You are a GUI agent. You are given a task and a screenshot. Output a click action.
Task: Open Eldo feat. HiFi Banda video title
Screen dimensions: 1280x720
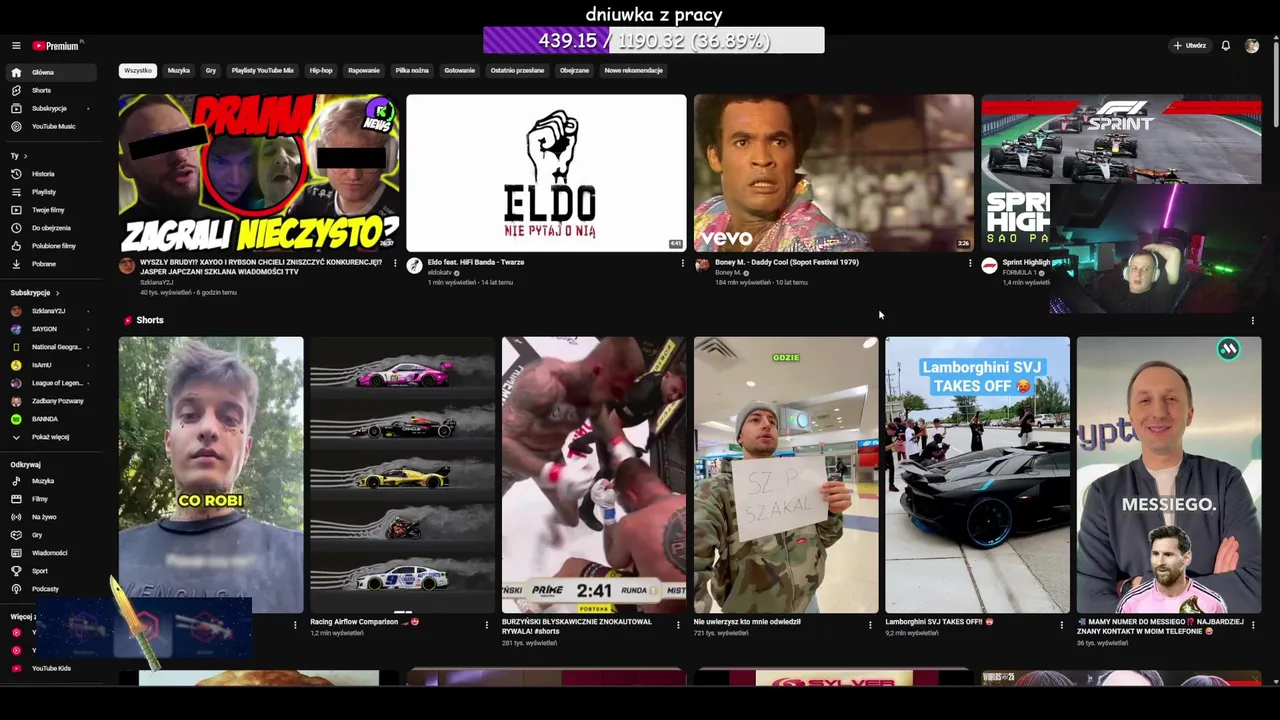pyautogui.click(x=476, y=262)
